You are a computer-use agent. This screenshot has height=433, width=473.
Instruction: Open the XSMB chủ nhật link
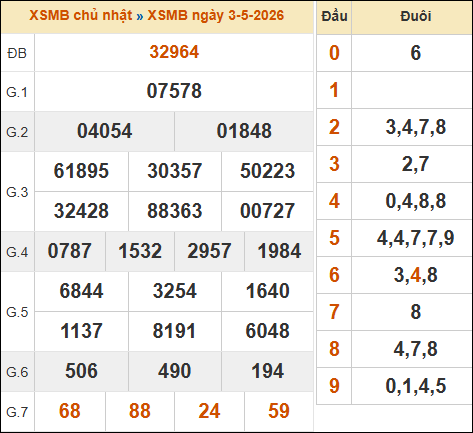click(x=81, y=16)
